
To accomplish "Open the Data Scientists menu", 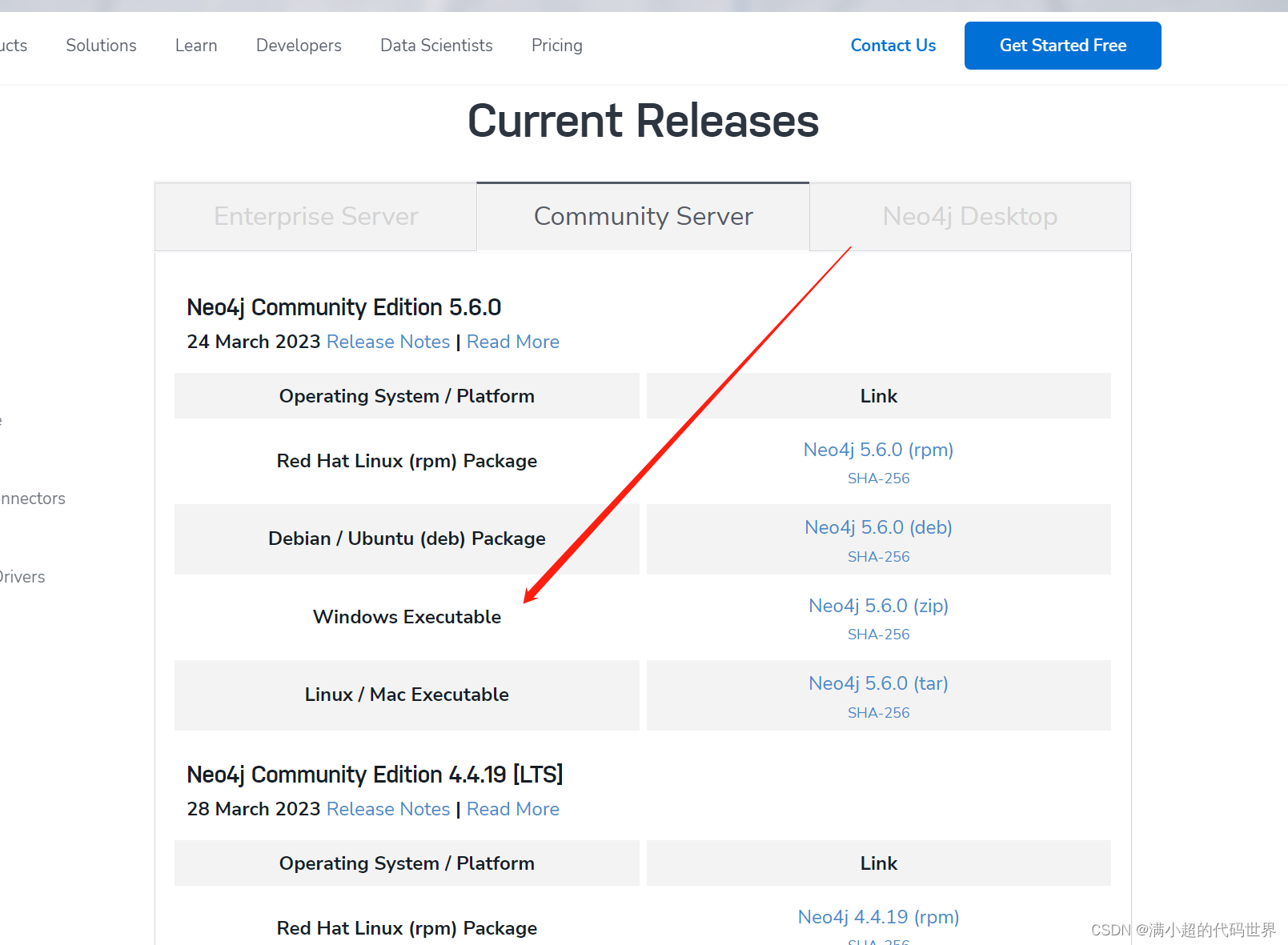I will (x=436, y=46).
